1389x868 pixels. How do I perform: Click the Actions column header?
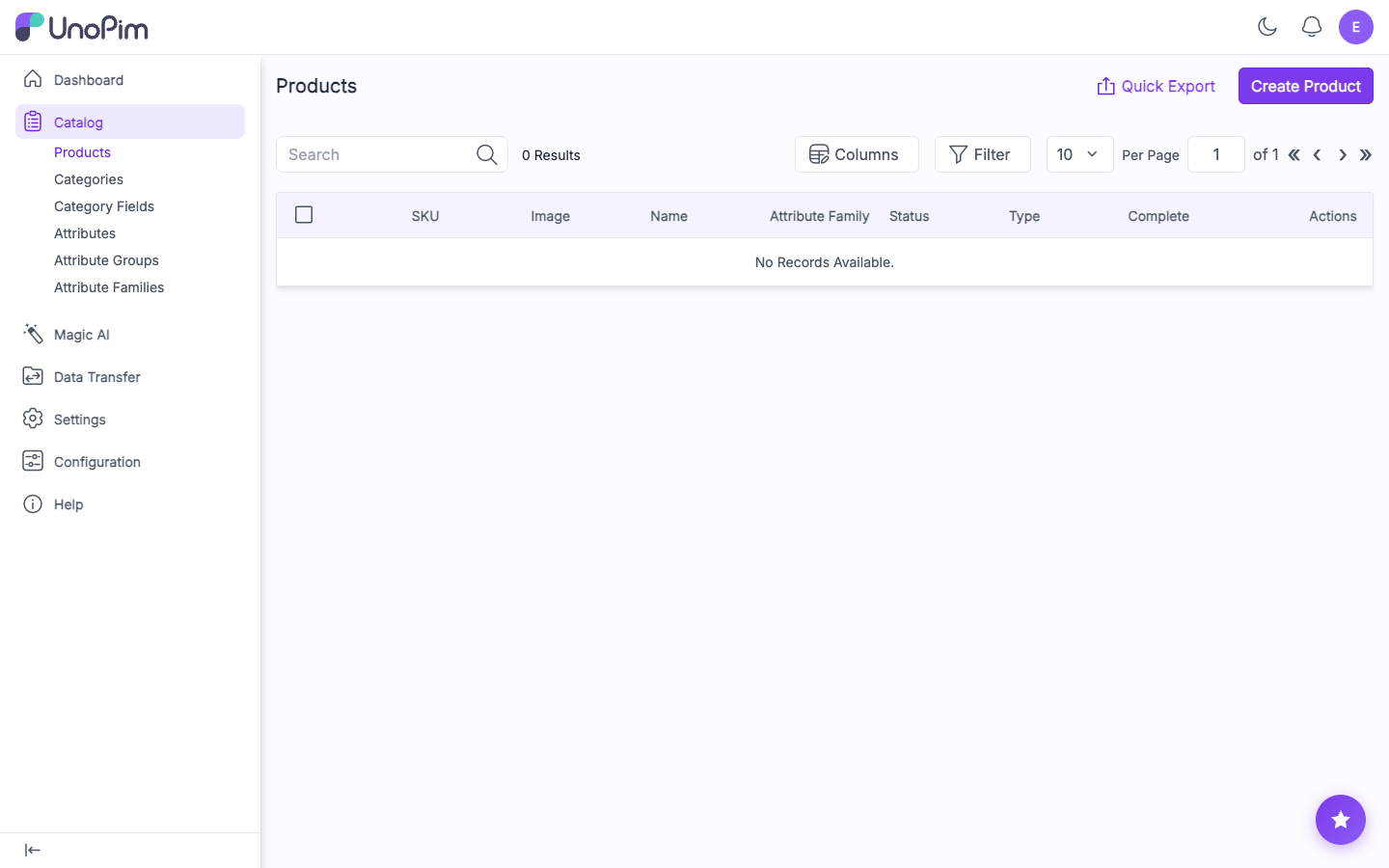pyautogui.click(x=1333, y=216)
